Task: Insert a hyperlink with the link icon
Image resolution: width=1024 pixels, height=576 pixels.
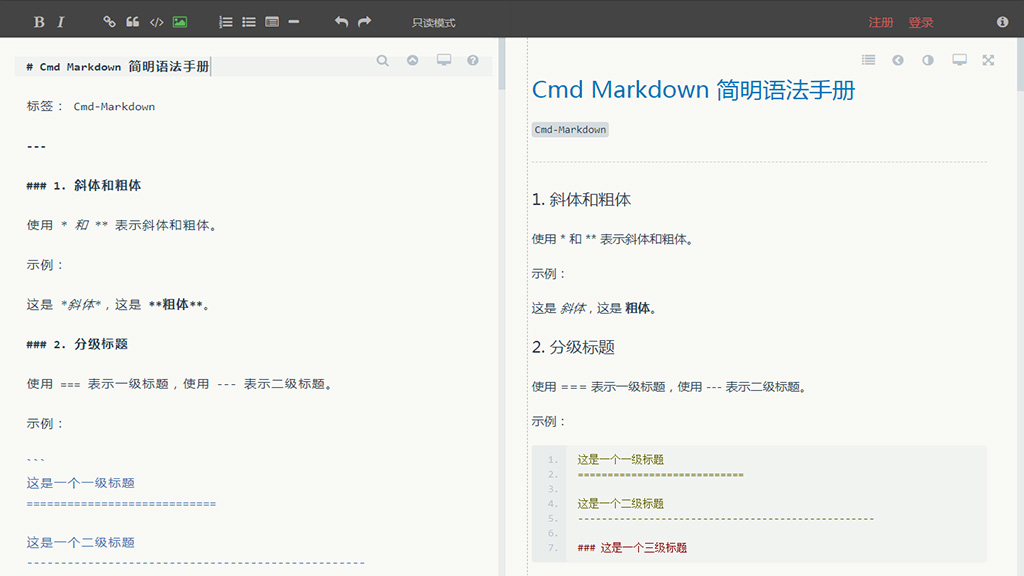Action: click(109, 22)
